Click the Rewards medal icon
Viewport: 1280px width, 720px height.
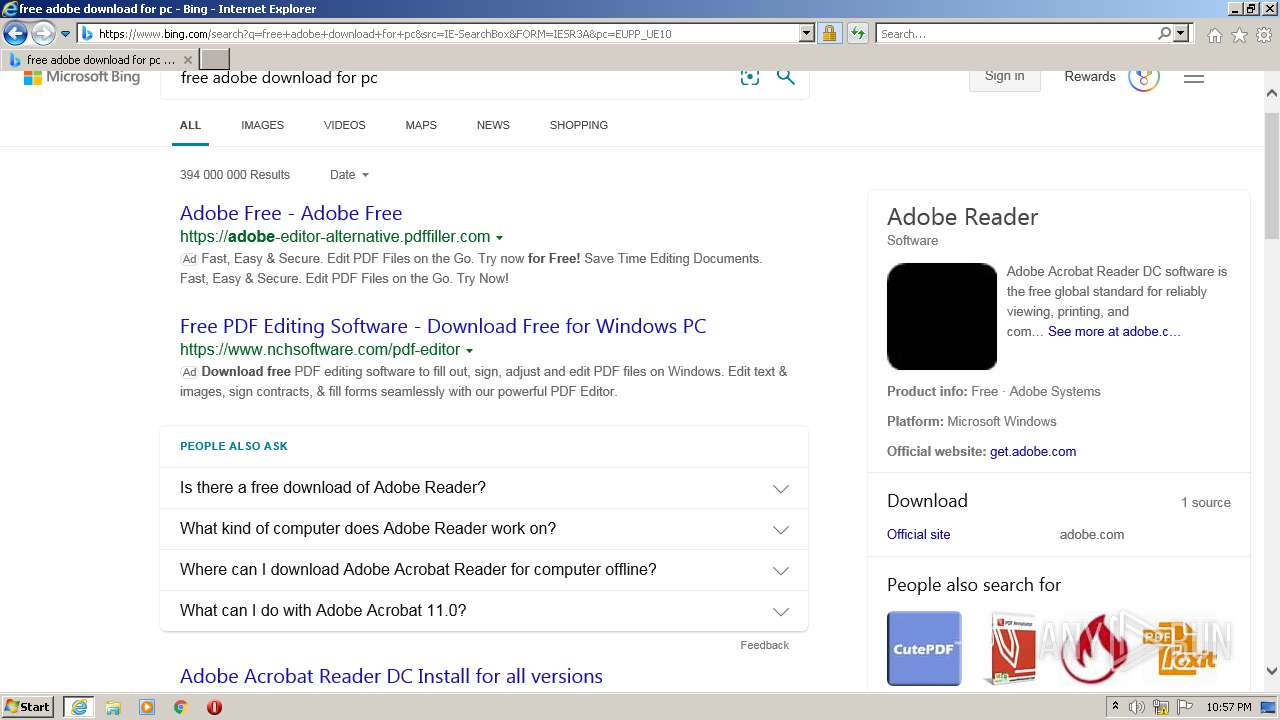pyautogui.click(x=1144, y=77)
